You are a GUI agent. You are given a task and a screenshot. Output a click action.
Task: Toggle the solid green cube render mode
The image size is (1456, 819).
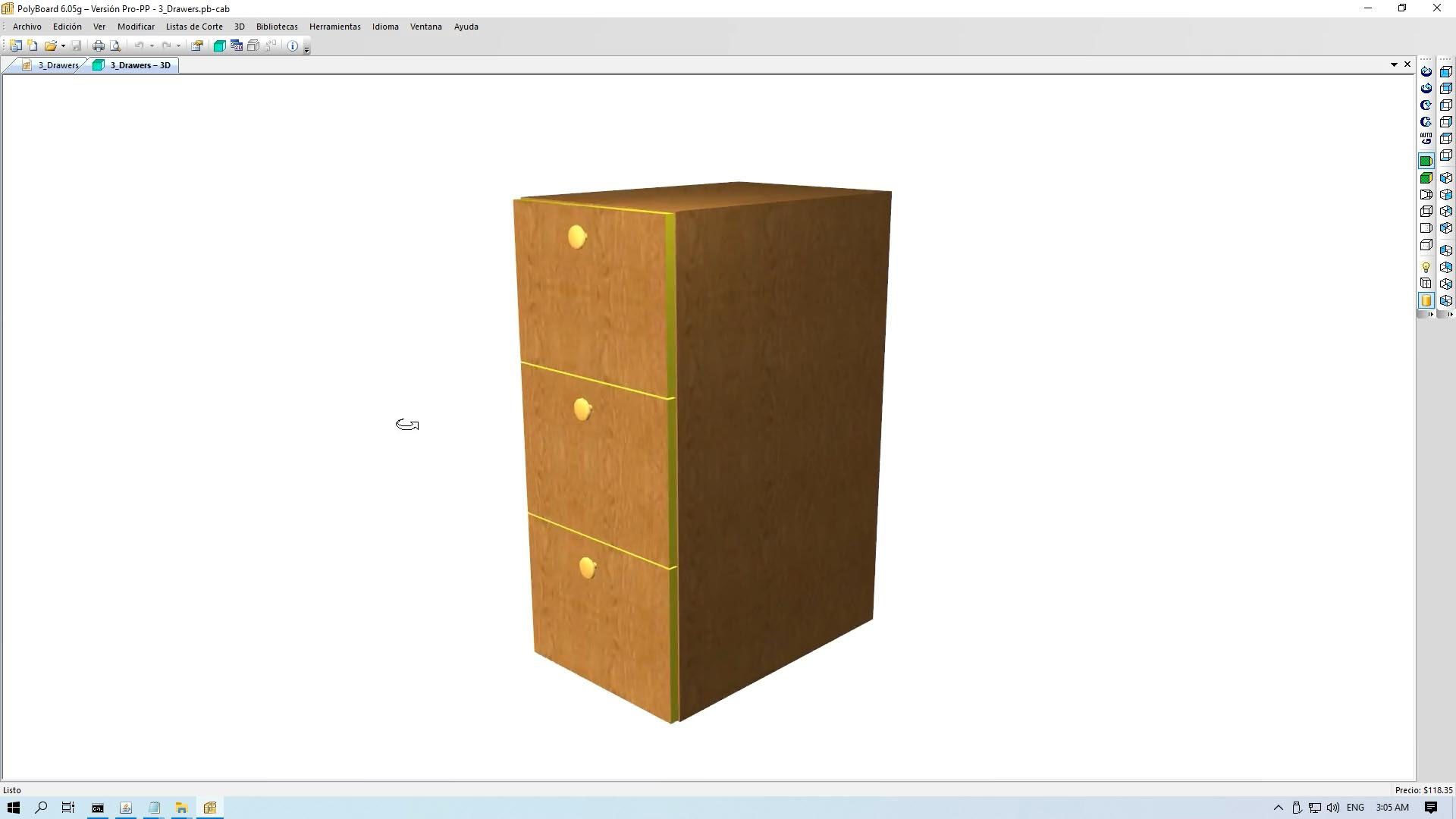1426,178
